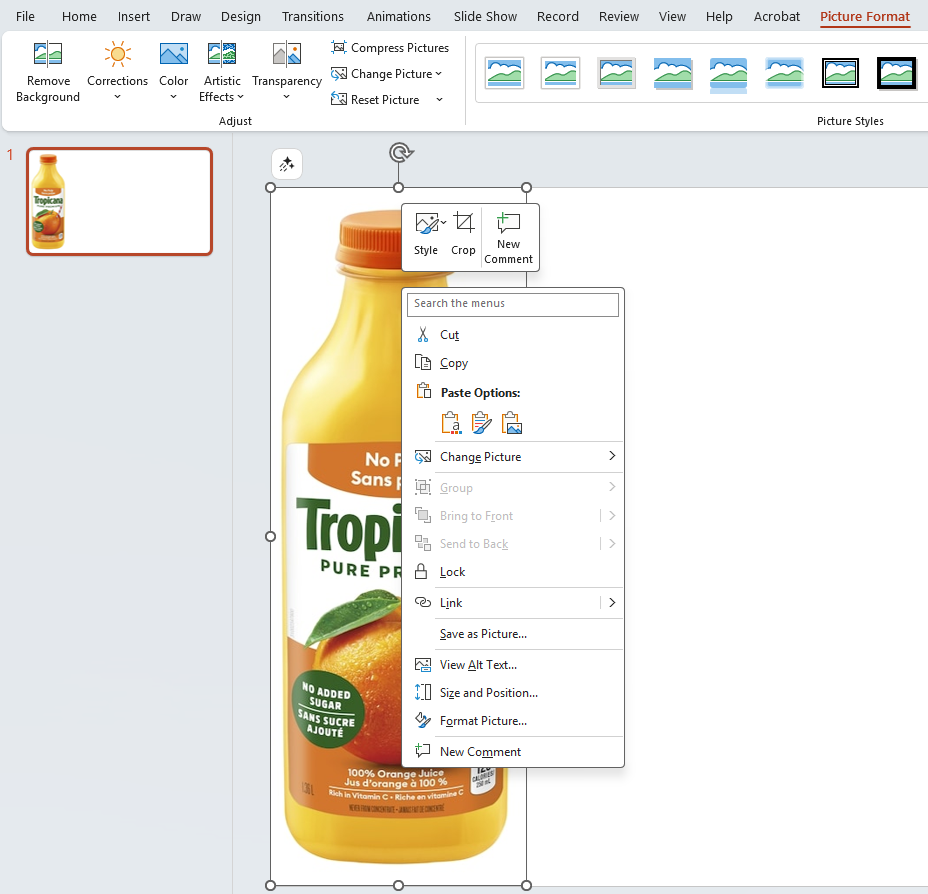The image size is (928, 894).
Task: Open the Help tab
Action: tap(719, 17)
